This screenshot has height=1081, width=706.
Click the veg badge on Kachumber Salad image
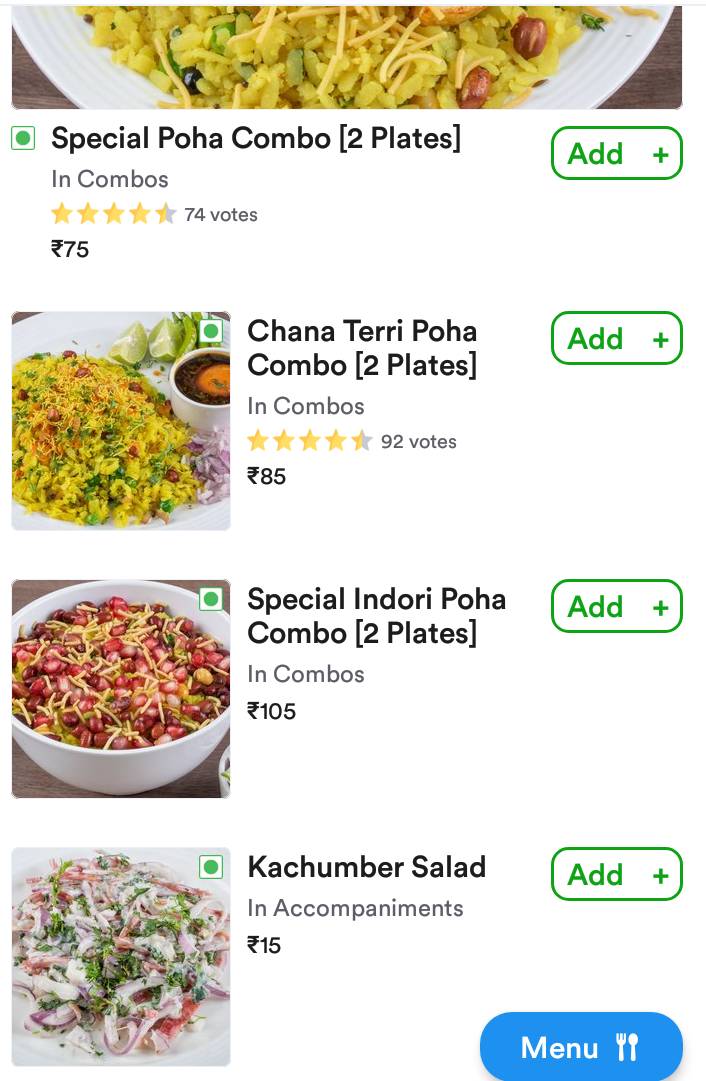(x=212, y=867)
